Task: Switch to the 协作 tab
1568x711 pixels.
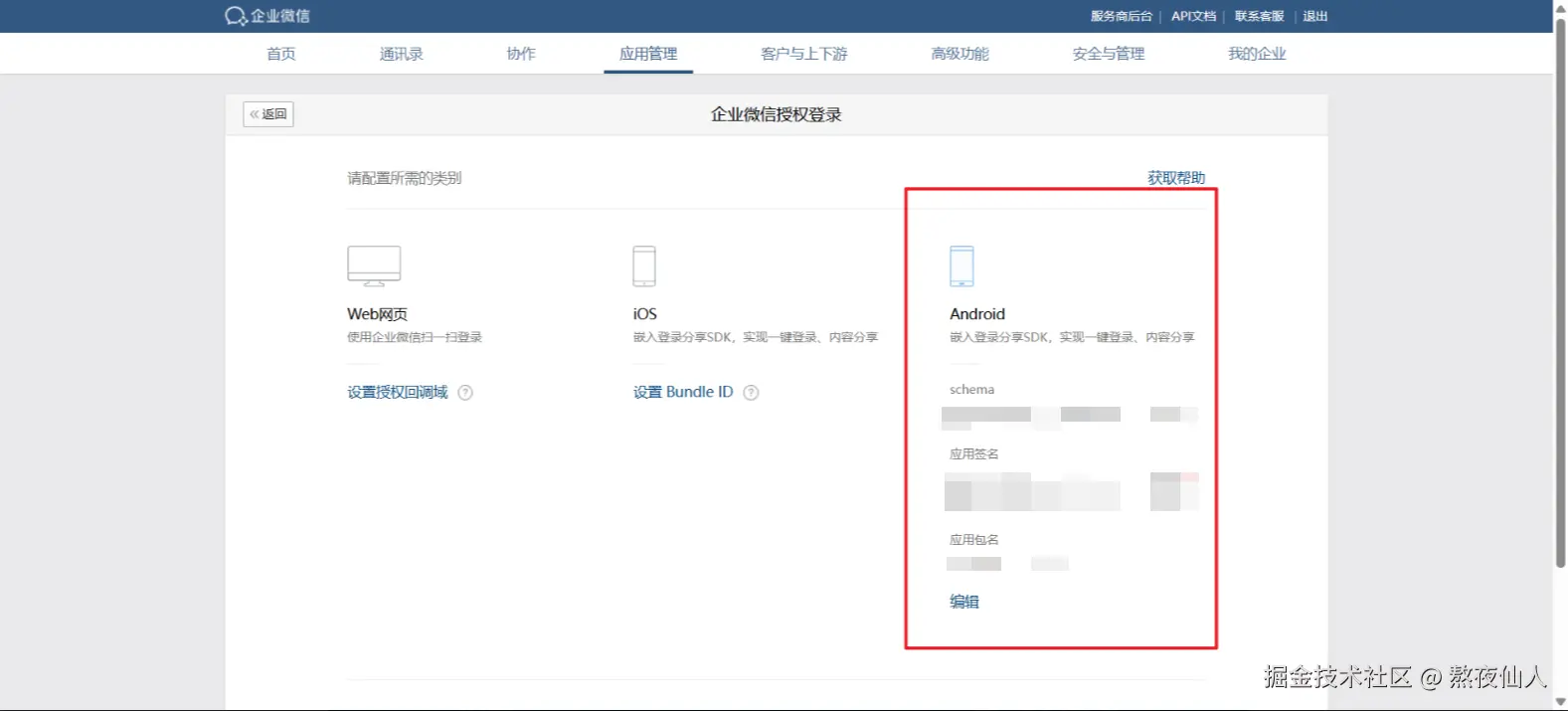Action: (x=521, y=54)
